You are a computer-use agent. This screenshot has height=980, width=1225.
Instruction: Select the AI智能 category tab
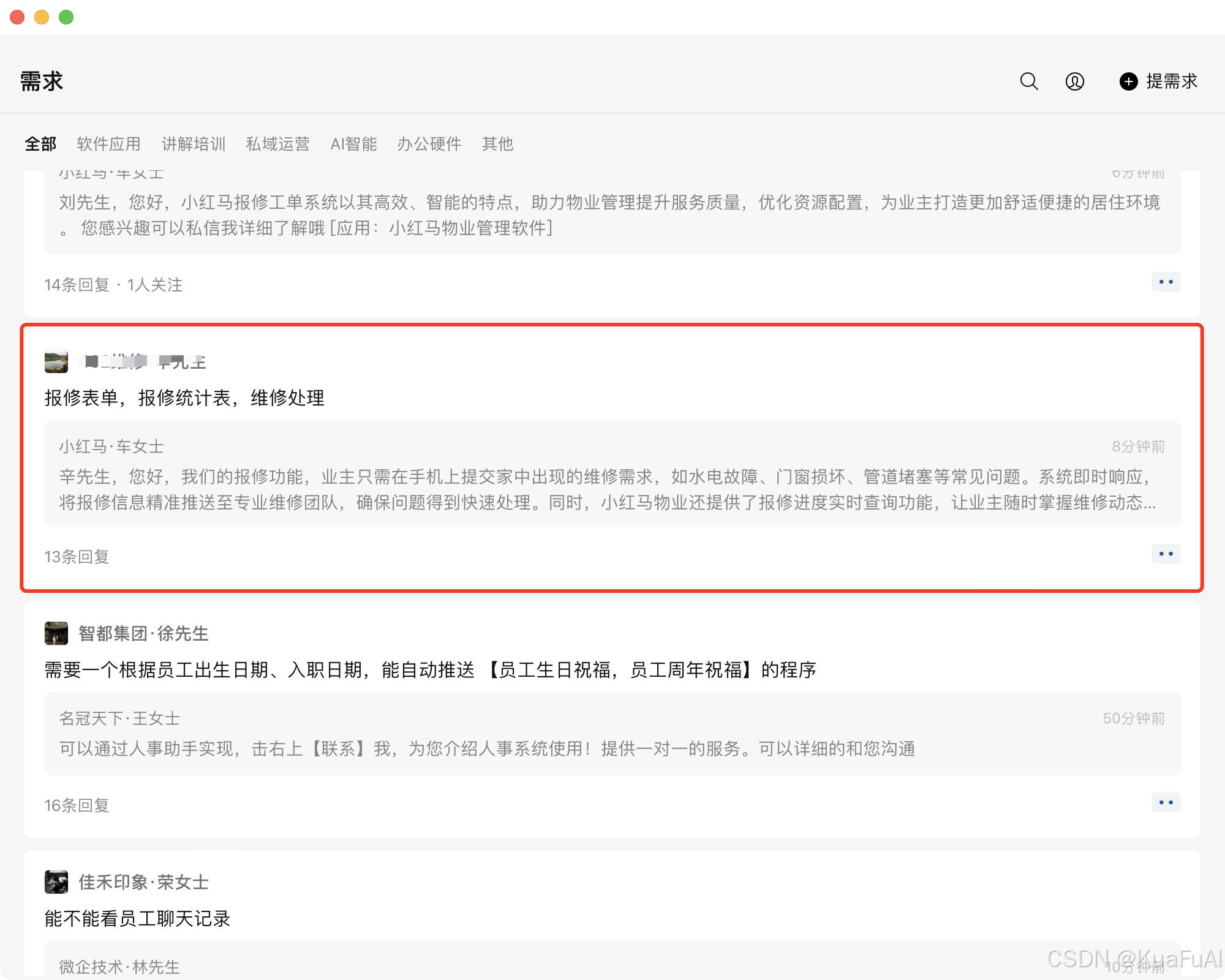(x=353, y=144)
